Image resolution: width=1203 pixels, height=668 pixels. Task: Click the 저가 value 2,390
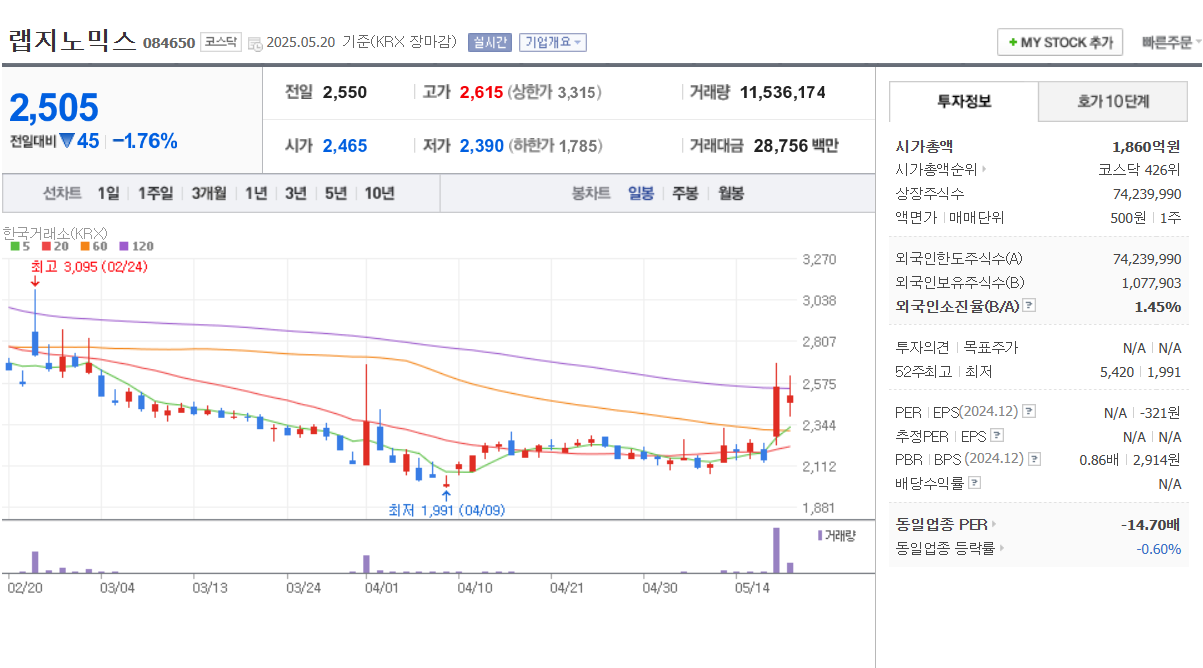(x=482, y=146)
